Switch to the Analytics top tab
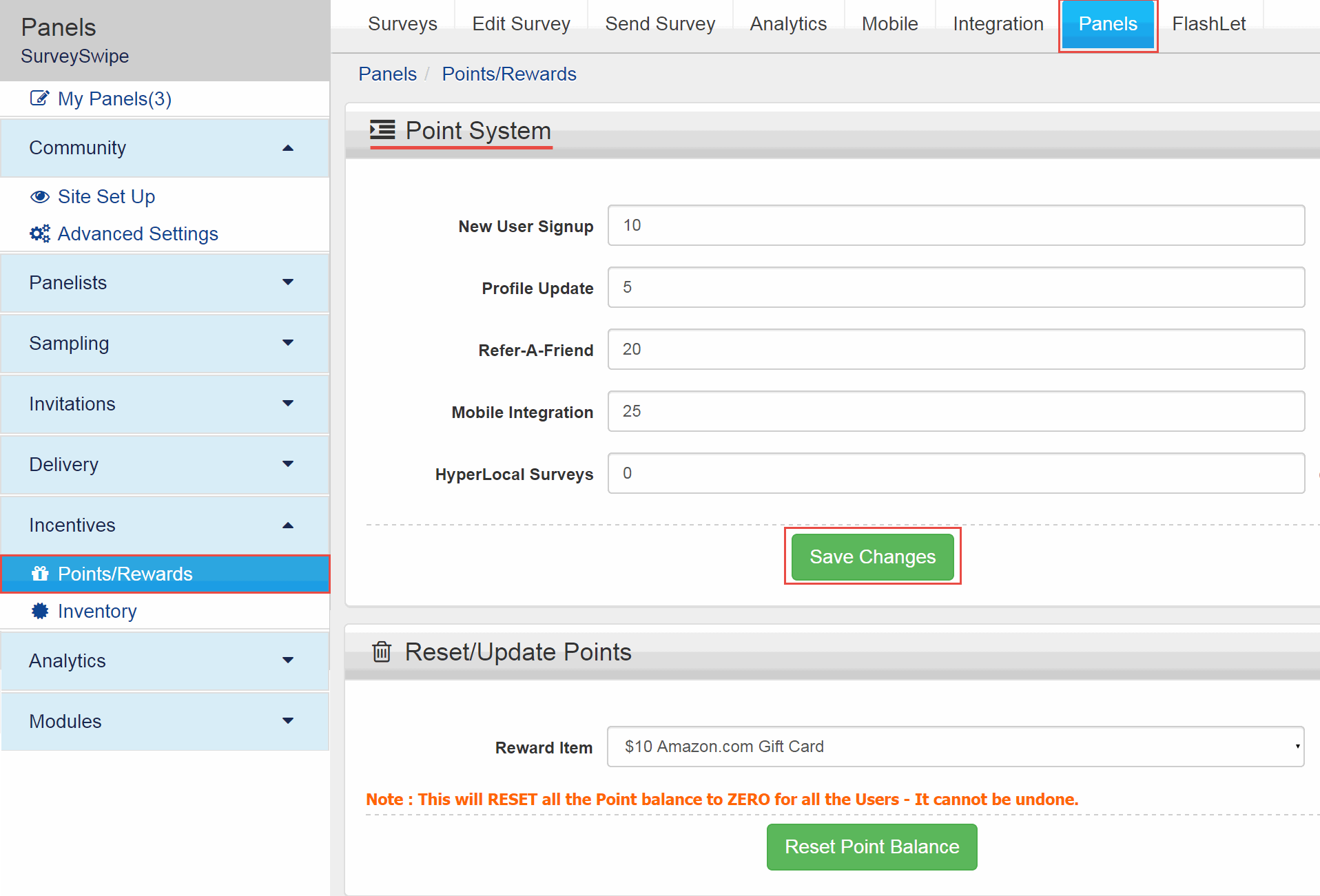Screen dimensions: 1320x896 coord(788,24)
